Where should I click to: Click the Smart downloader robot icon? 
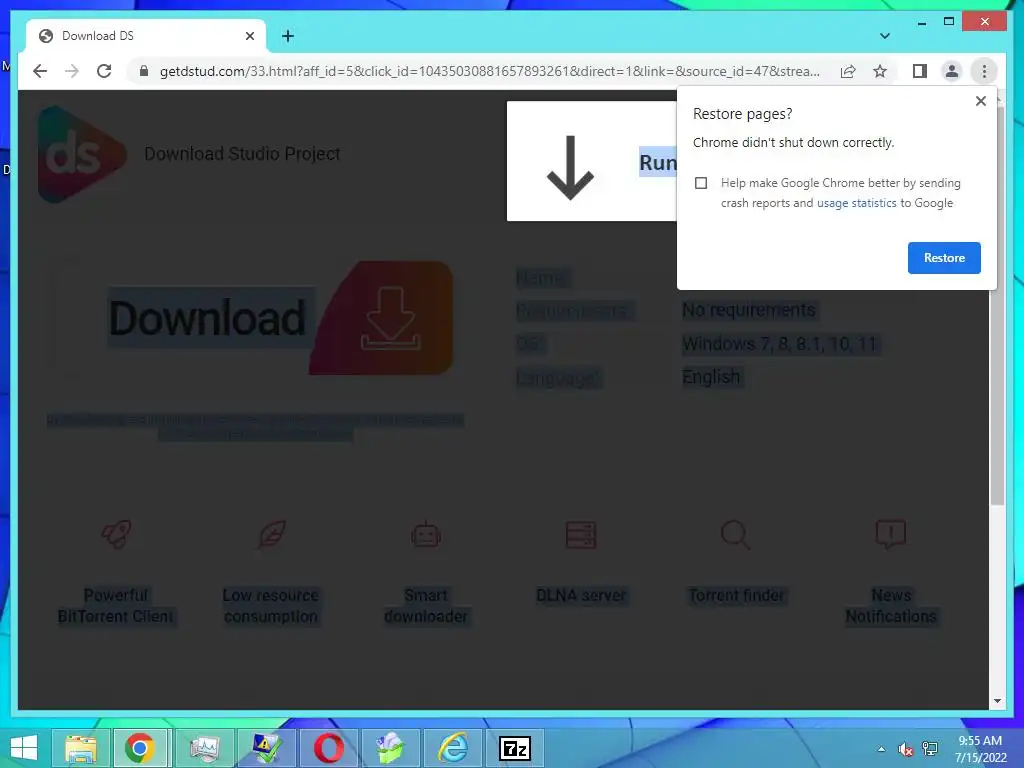coord(426,534)
